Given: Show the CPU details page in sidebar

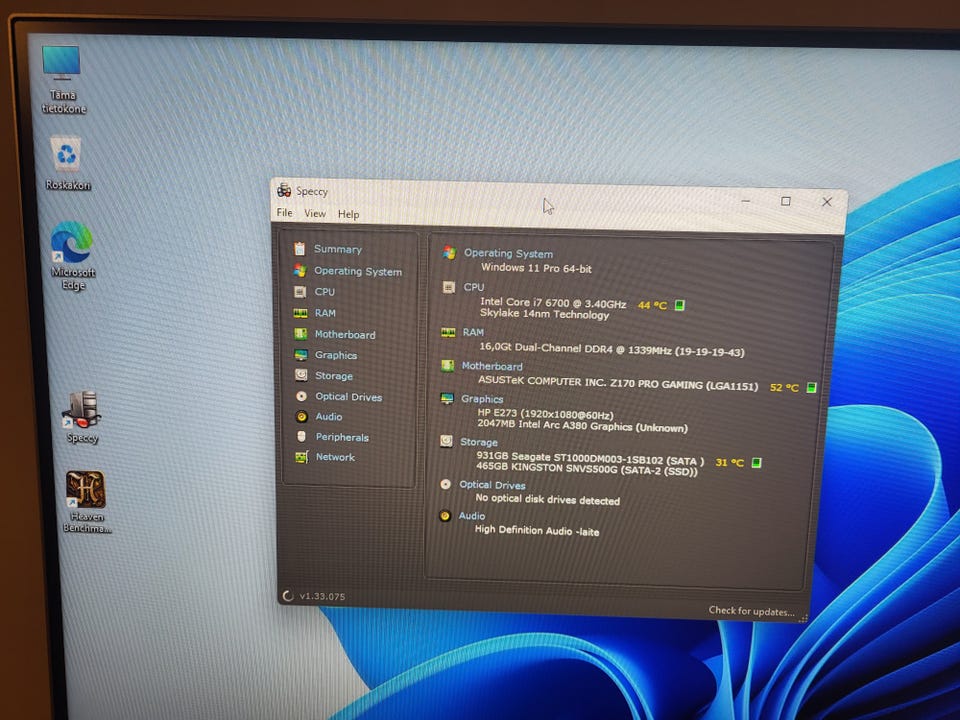Looking at the screenshot, I should point(324,292).
